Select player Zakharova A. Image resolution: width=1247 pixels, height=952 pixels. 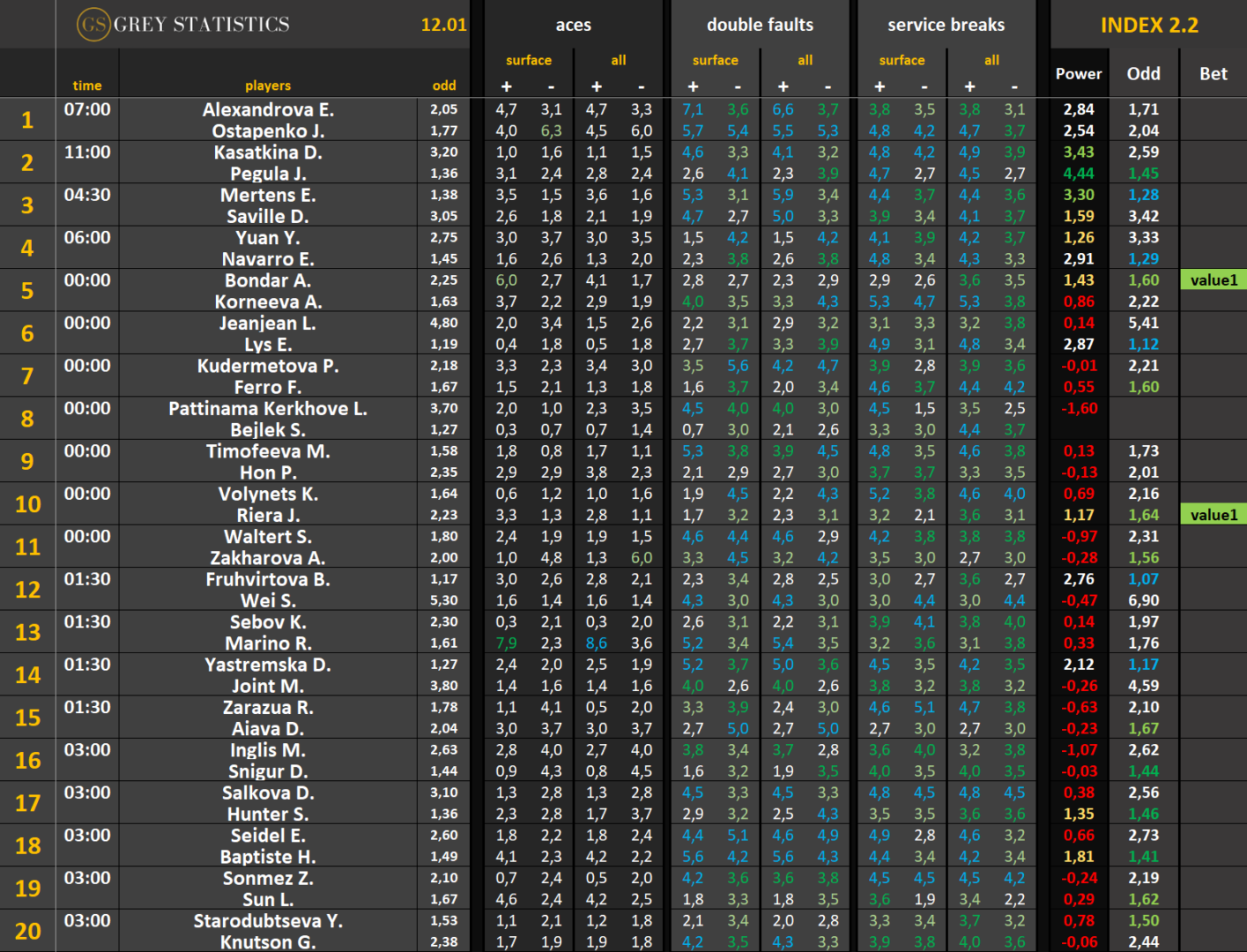tap(268, 558)
